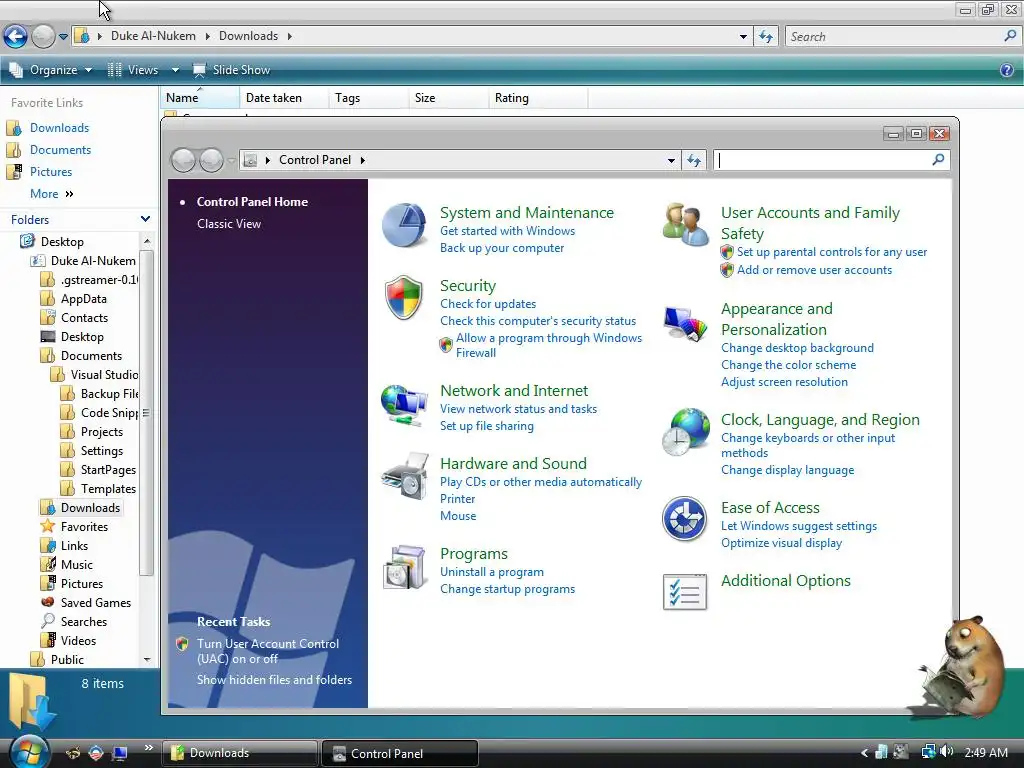The image size is (1024, 768).
Task: Click the Security shield icon
Action: click(x=404, y=298)
